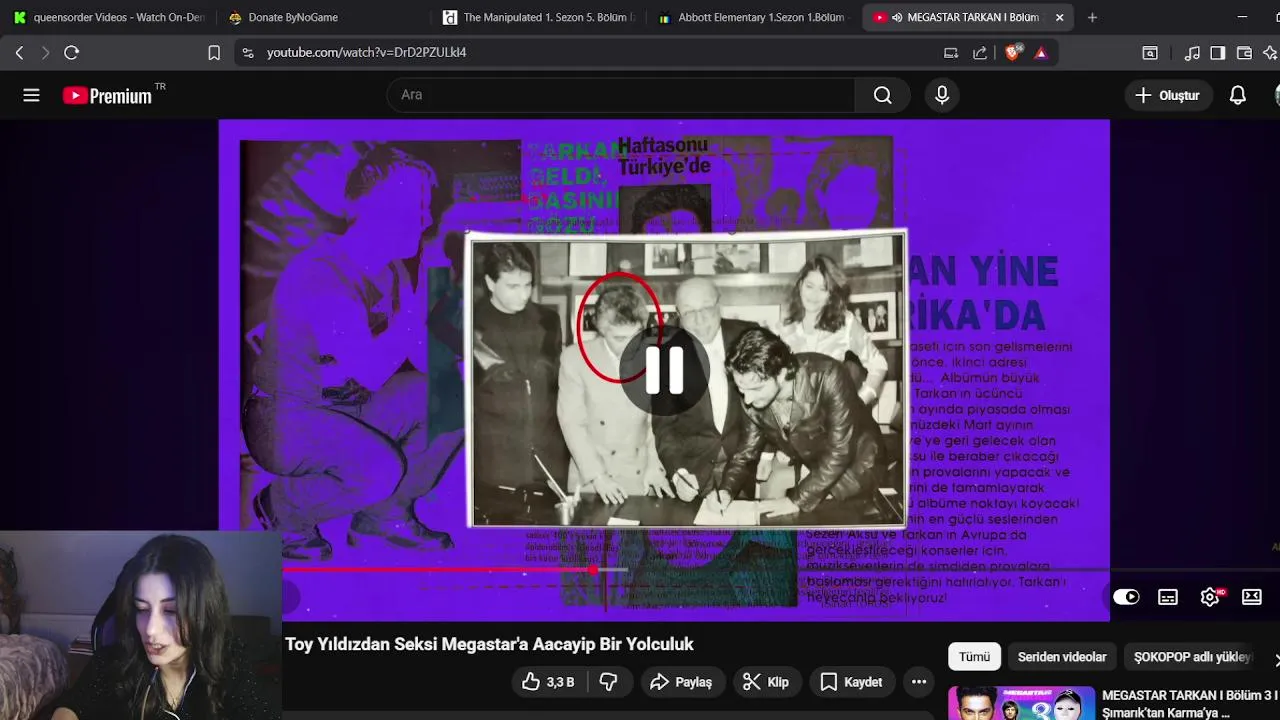Open picture-in-picture / install icon in address bar
Viewport: 1280px width, 720px height.
[x=951, y=53]
